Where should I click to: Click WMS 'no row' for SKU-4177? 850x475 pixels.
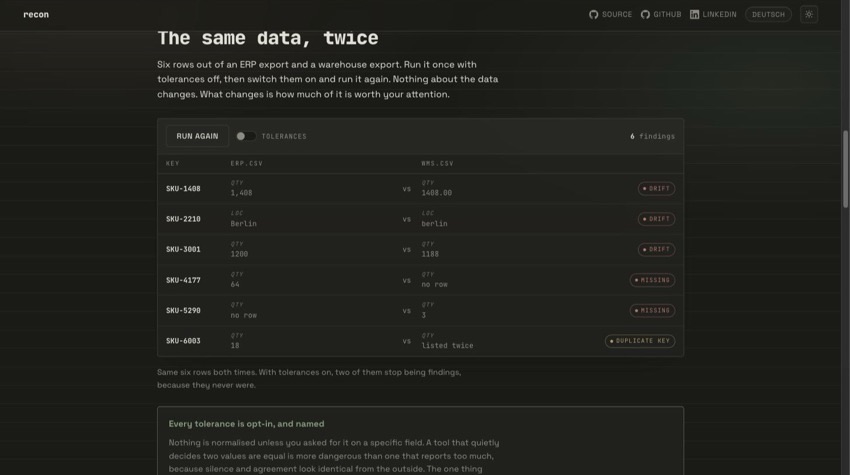point(434,284)
